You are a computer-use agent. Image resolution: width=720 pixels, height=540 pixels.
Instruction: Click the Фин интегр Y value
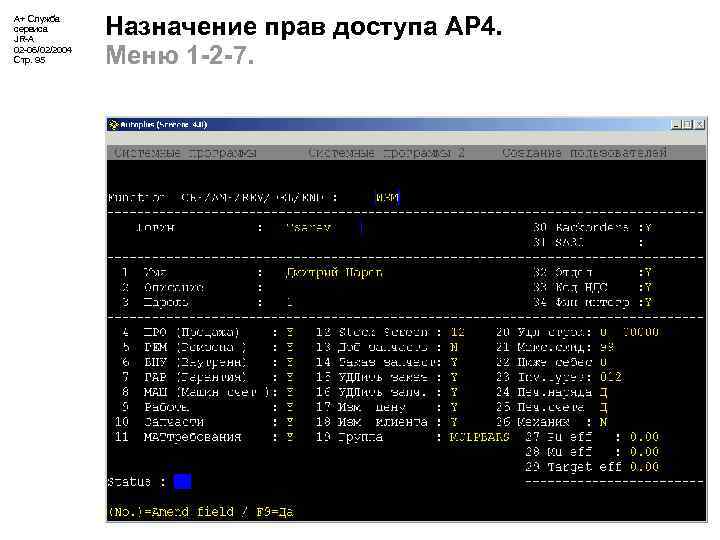coord(648,303)
